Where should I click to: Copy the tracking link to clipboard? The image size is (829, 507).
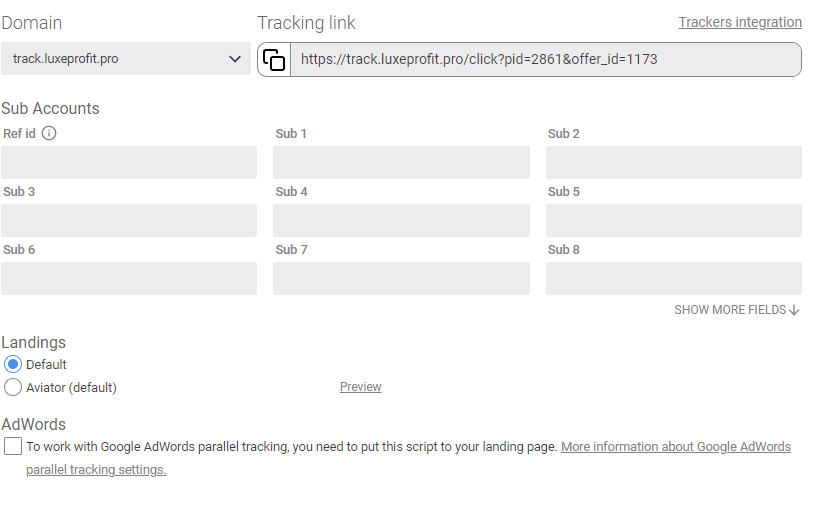[x=274, y=60]
